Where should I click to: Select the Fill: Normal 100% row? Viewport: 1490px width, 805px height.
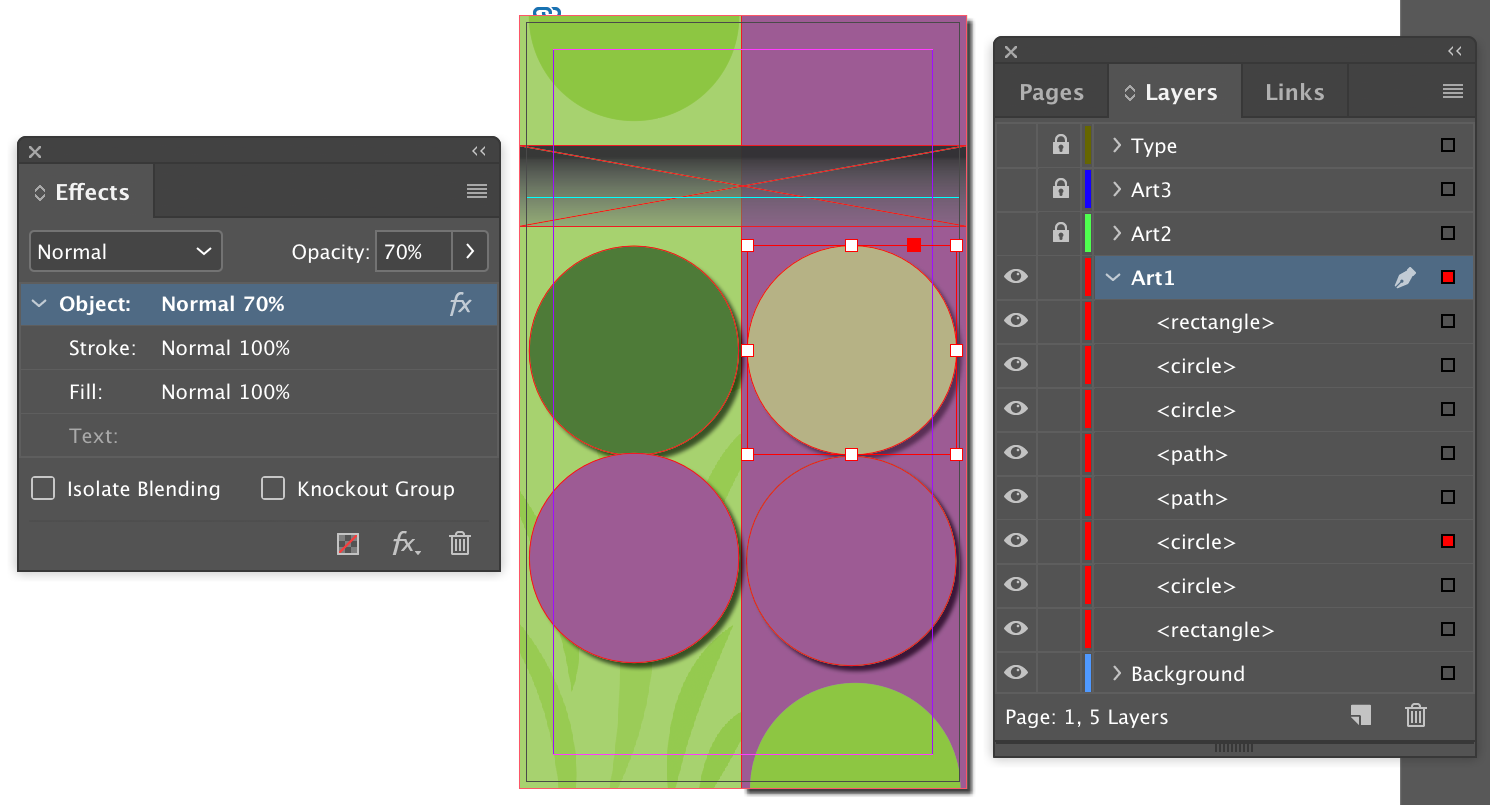(259, 392)
